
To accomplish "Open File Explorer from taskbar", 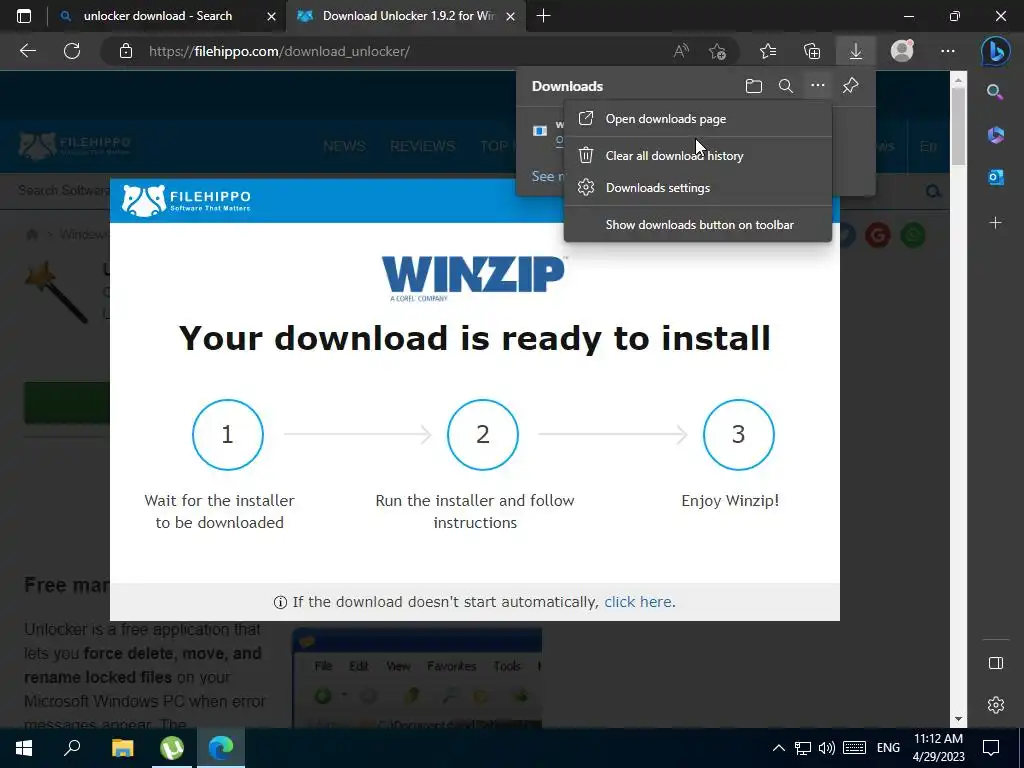I will click(122, 748).
